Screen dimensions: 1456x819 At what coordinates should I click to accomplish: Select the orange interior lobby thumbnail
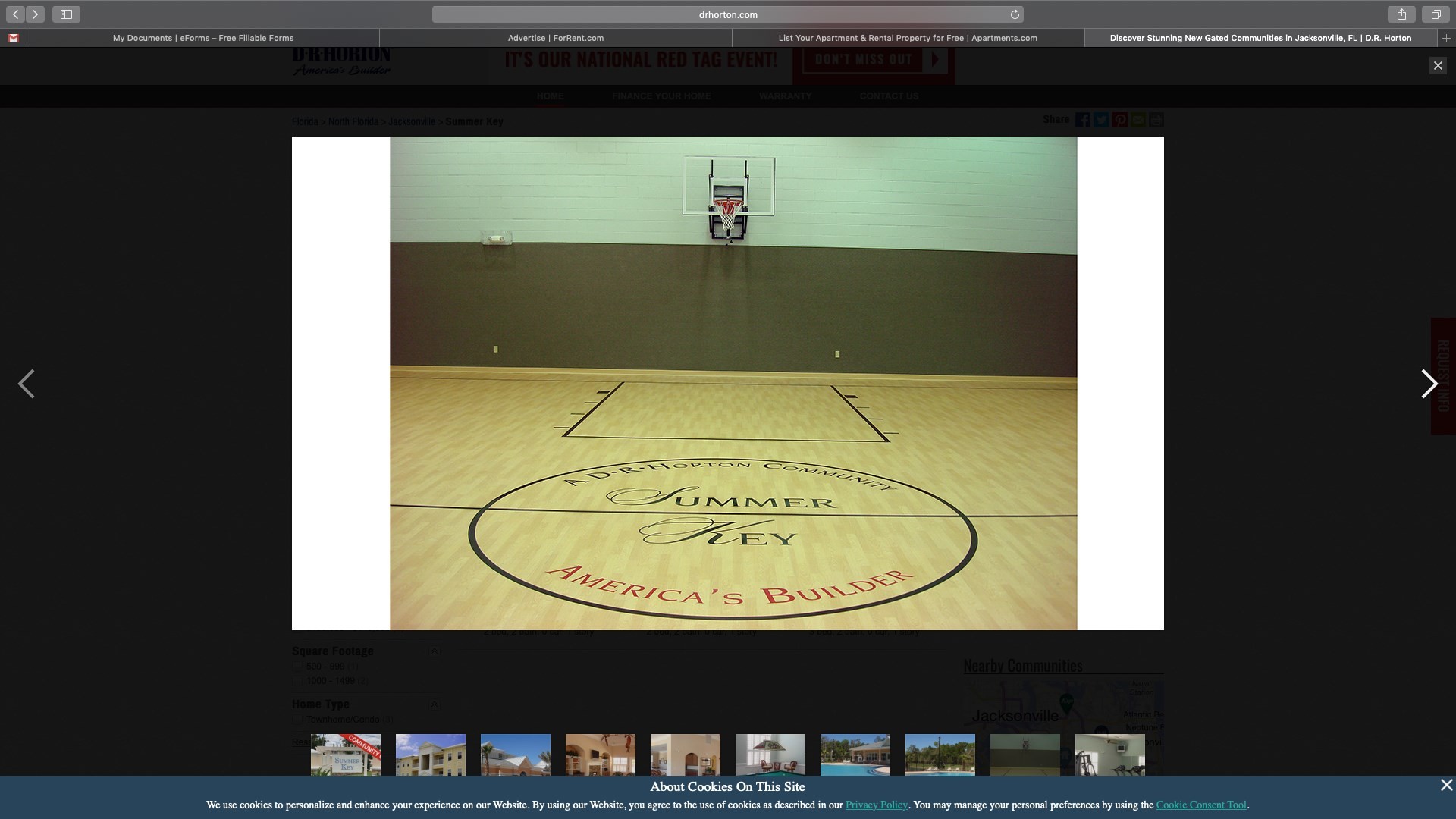601,755
